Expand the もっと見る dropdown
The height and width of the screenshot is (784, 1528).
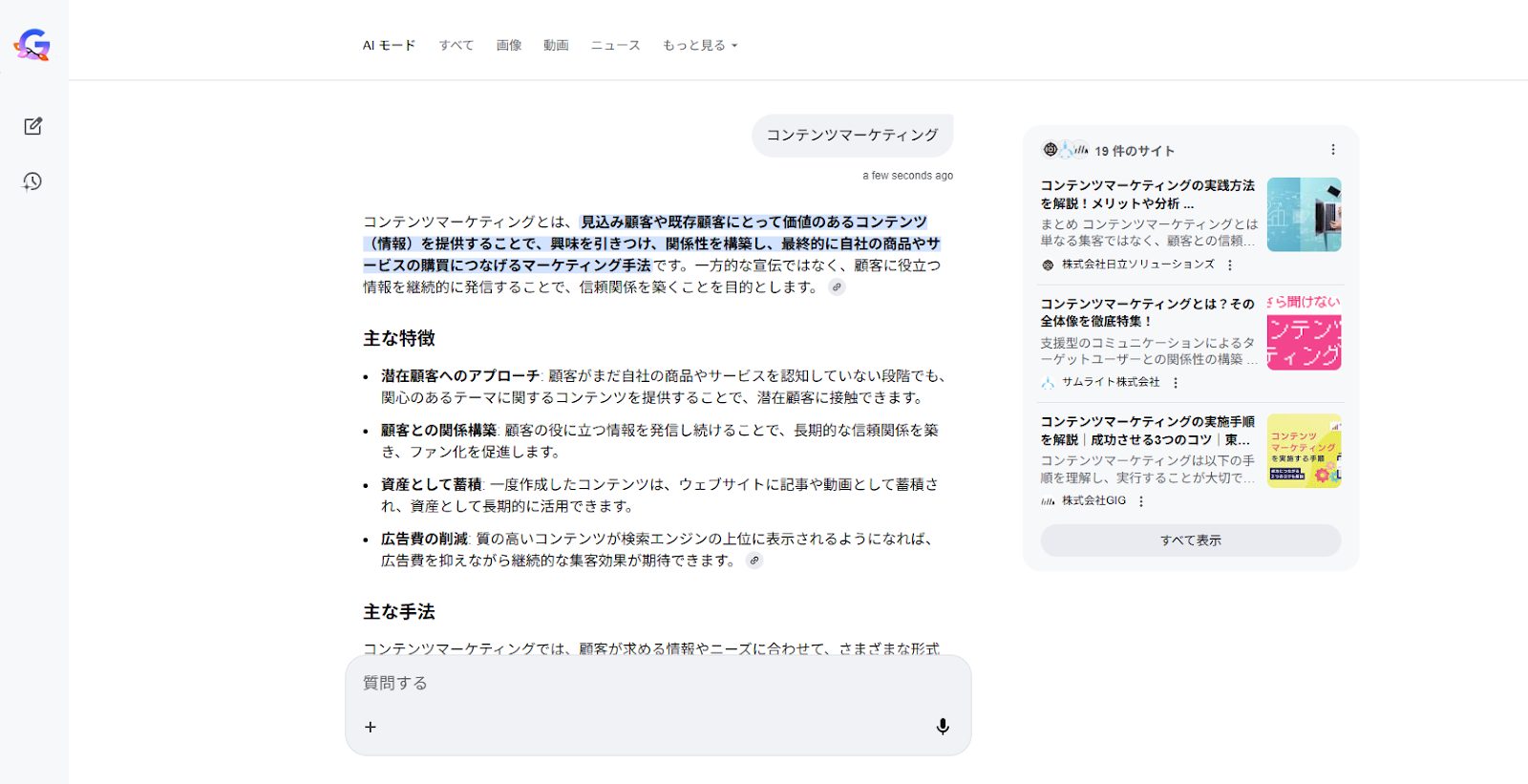coord(700,45)
